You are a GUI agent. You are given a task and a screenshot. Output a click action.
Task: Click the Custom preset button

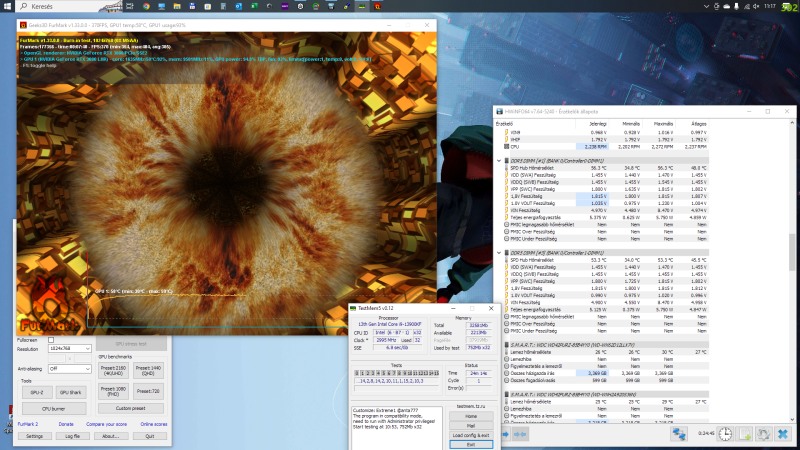click(x=131, y=408)
